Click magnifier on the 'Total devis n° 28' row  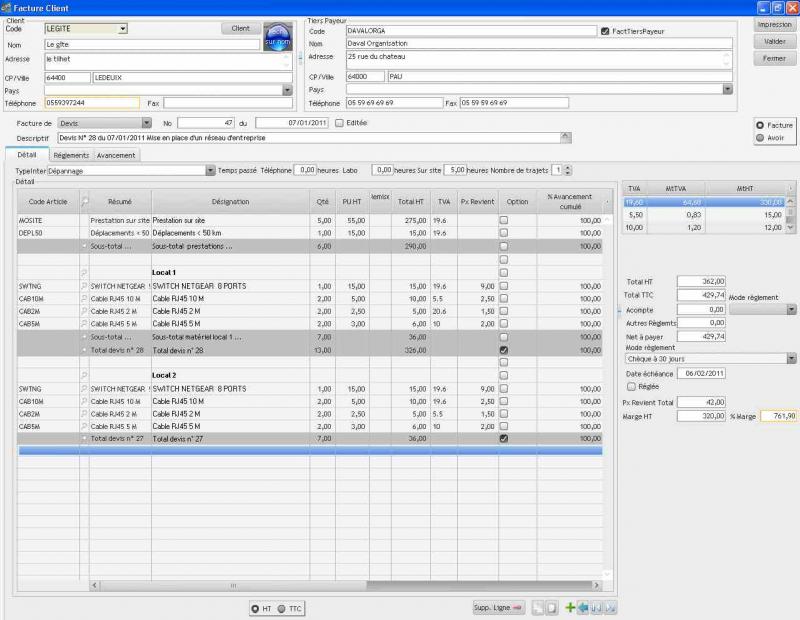(x=84, y=351)
